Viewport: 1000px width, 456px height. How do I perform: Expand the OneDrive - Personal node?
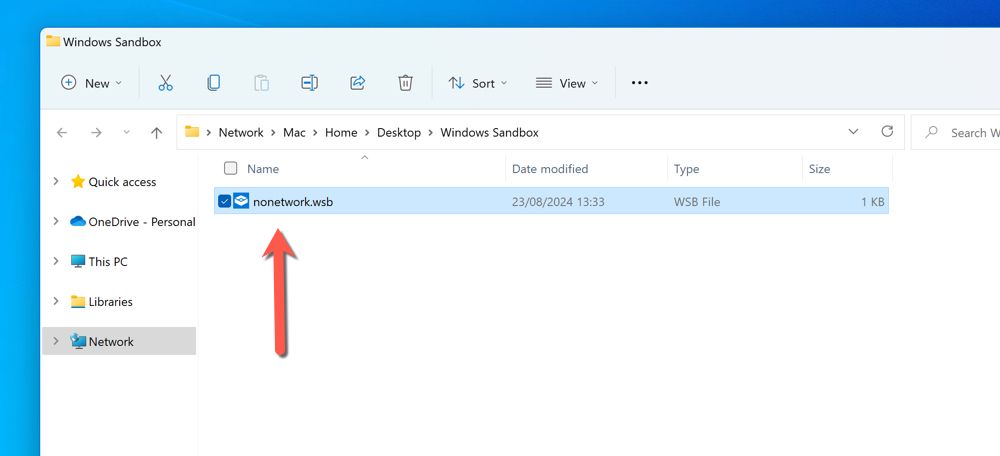[56, 221]
